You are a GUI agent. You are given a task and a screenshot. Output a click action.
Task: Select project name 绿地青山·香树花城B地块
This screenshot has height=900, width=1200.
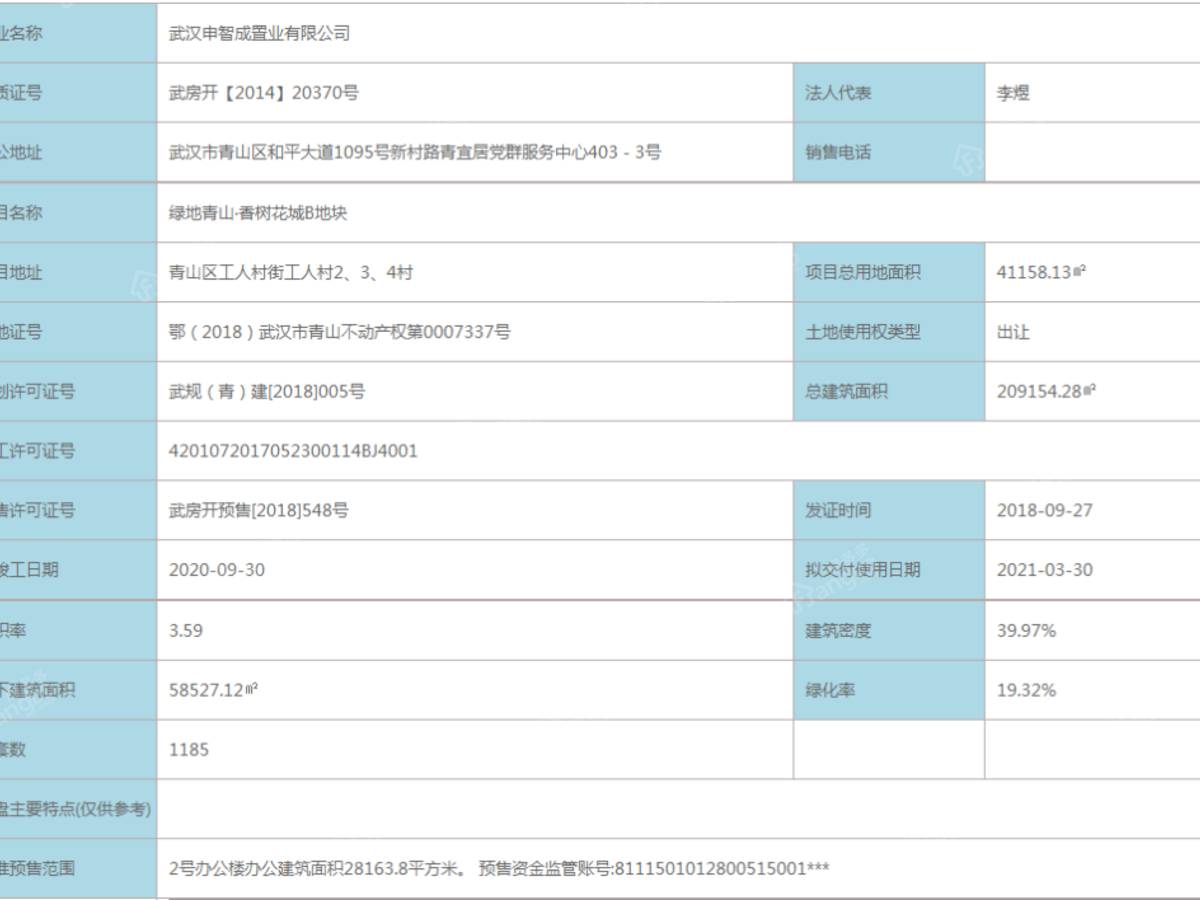coord(258,213)
